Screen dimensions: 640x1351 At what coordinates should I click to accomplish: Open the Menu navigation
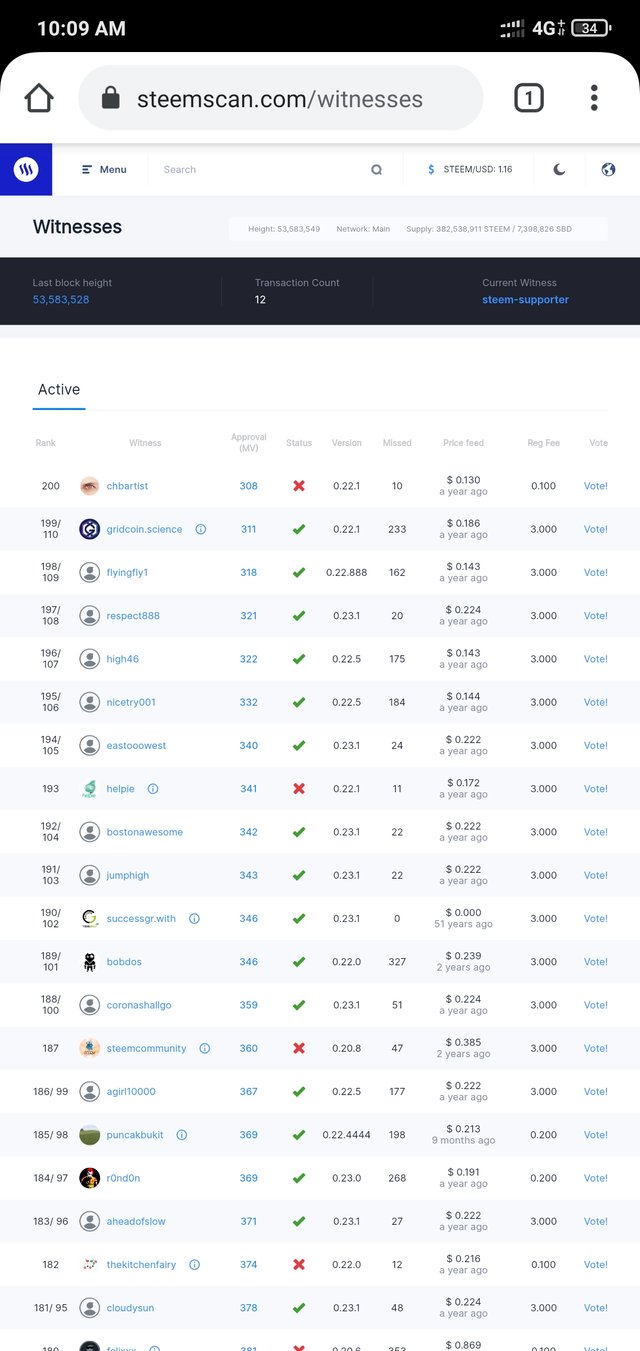click(104, 170)
